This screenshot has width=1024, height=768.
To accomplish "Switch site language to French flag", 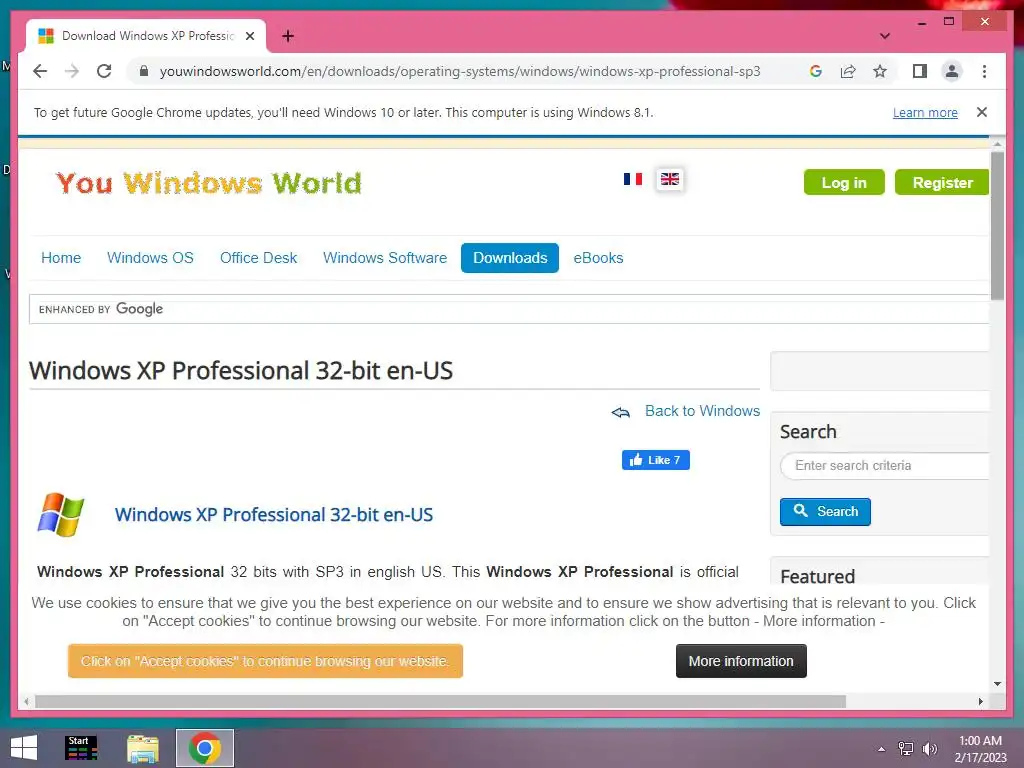I will 633,179.
